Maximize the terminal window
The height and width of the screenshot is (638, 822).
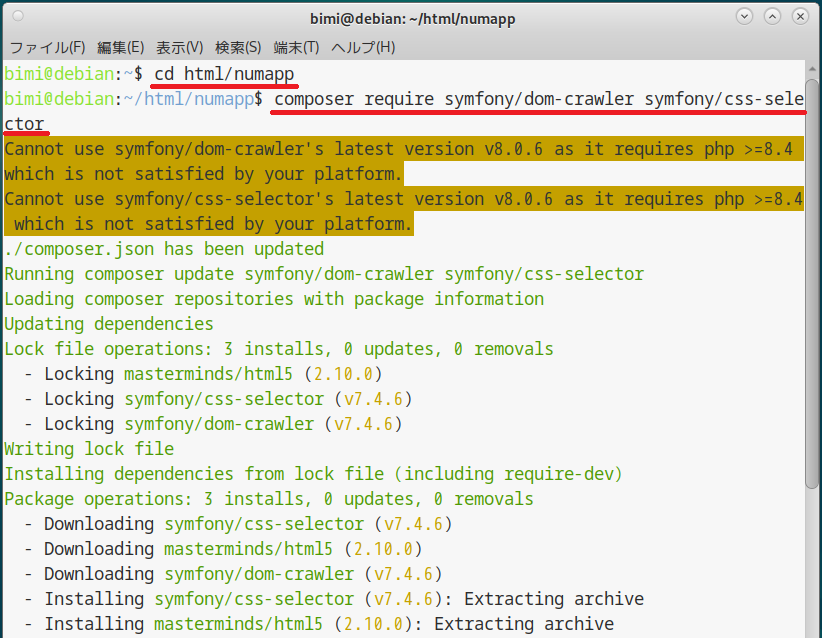click(772, 17)
